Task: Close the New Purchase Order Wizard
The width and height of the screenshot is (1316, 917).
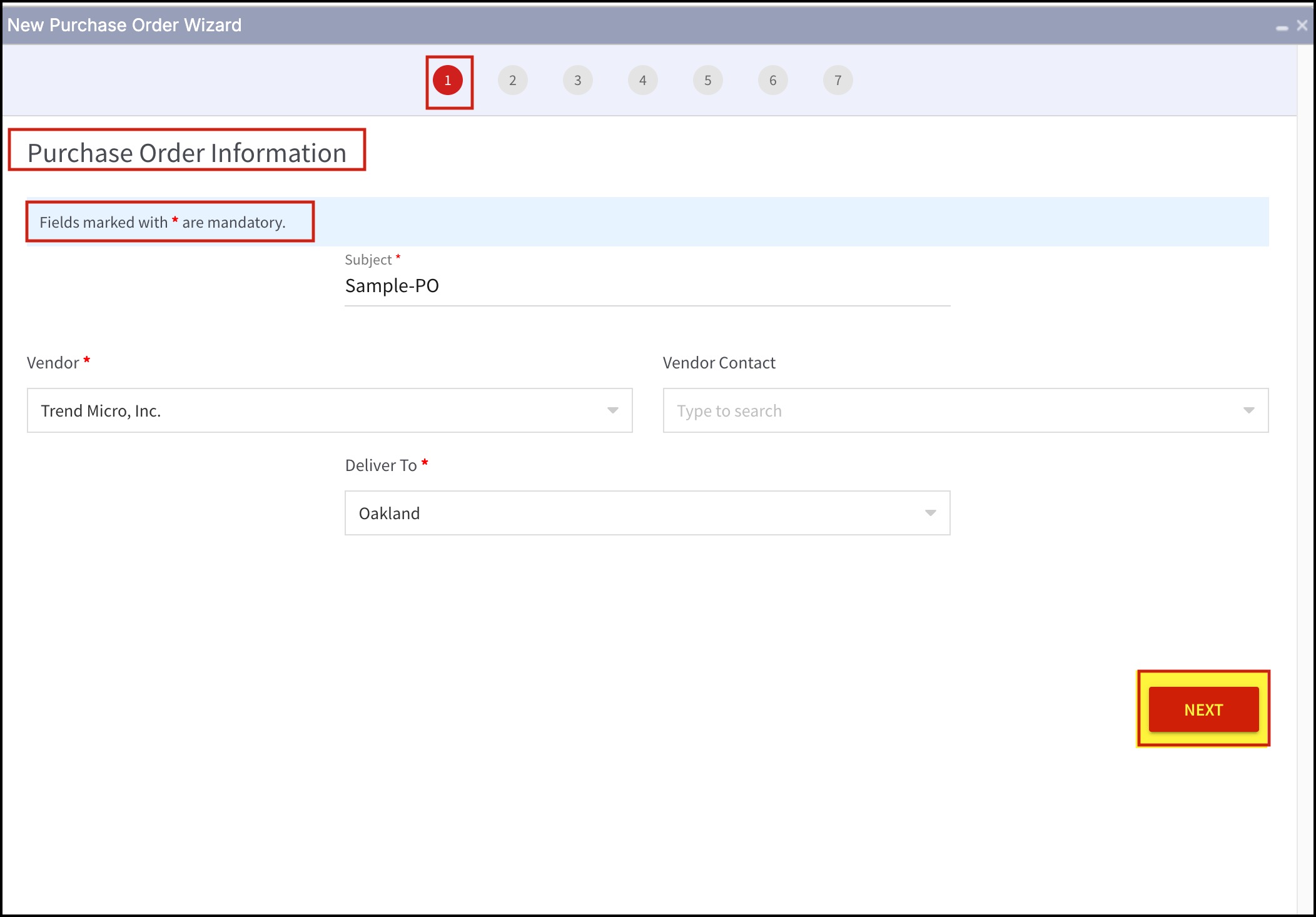Action: point(1302,26)
